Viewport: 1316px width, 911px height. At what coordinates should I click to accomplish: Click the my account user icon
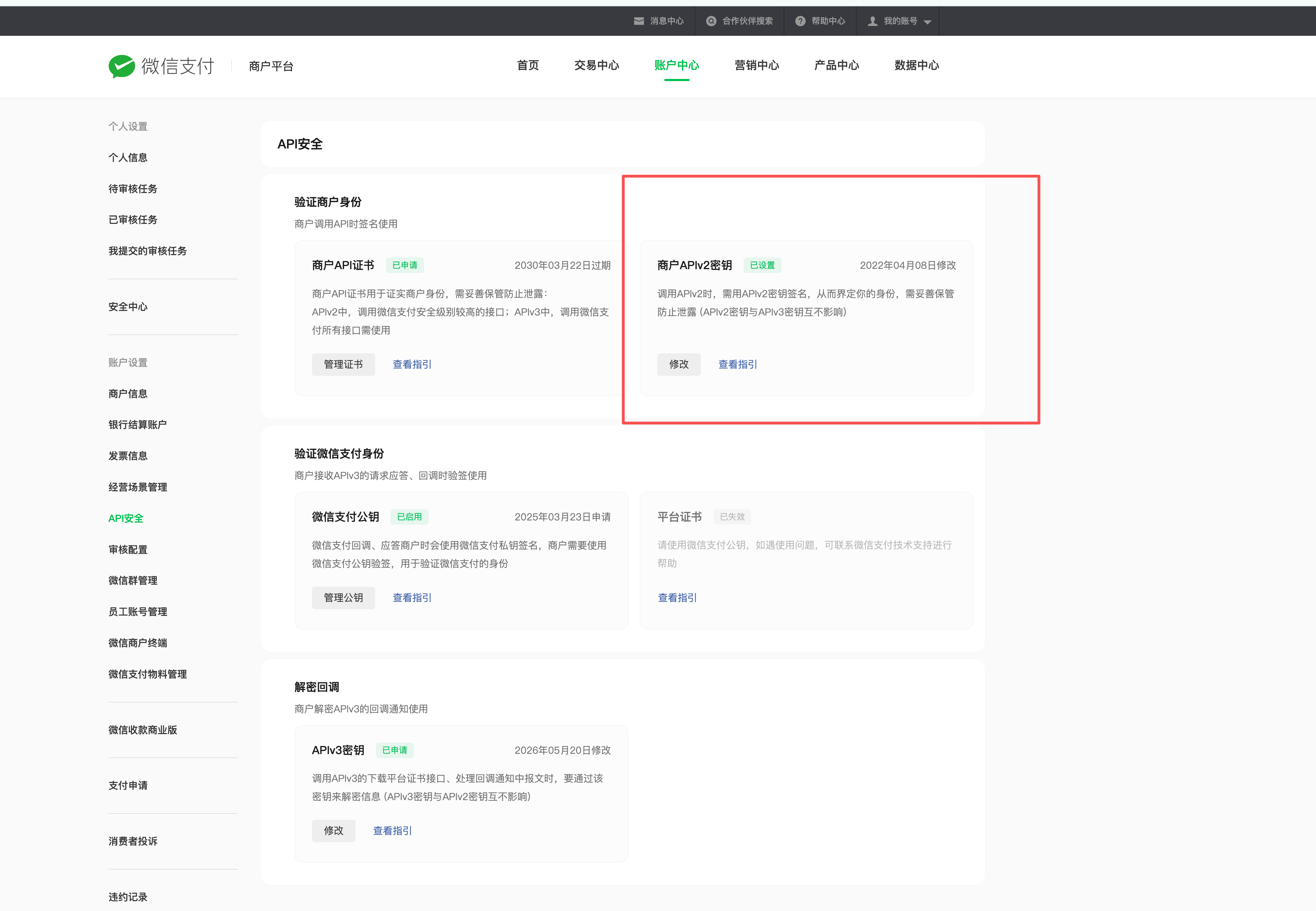coord(872,21)
